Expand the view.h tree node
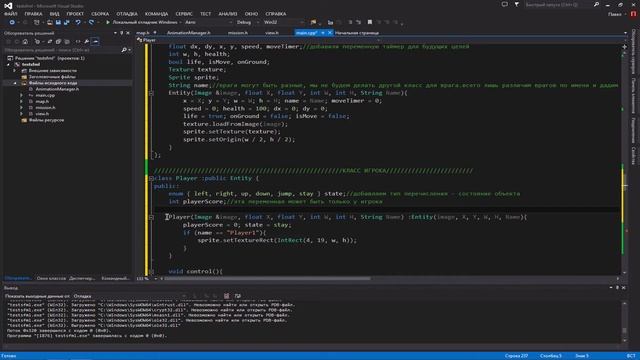640x360 pixels. pos(22,114)
